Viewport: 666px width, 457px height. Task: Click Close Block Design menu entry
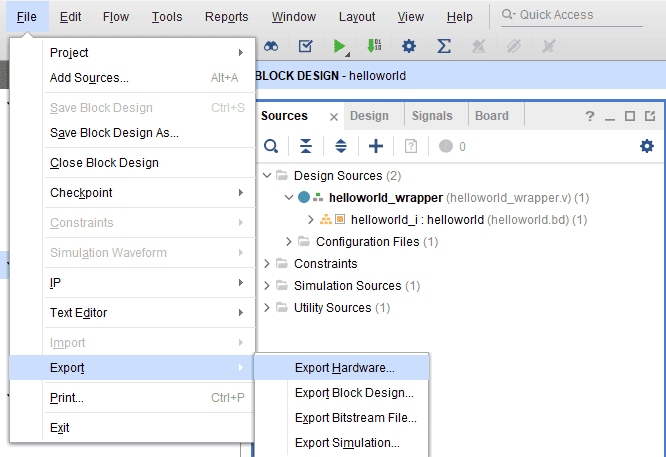(104, 163)
